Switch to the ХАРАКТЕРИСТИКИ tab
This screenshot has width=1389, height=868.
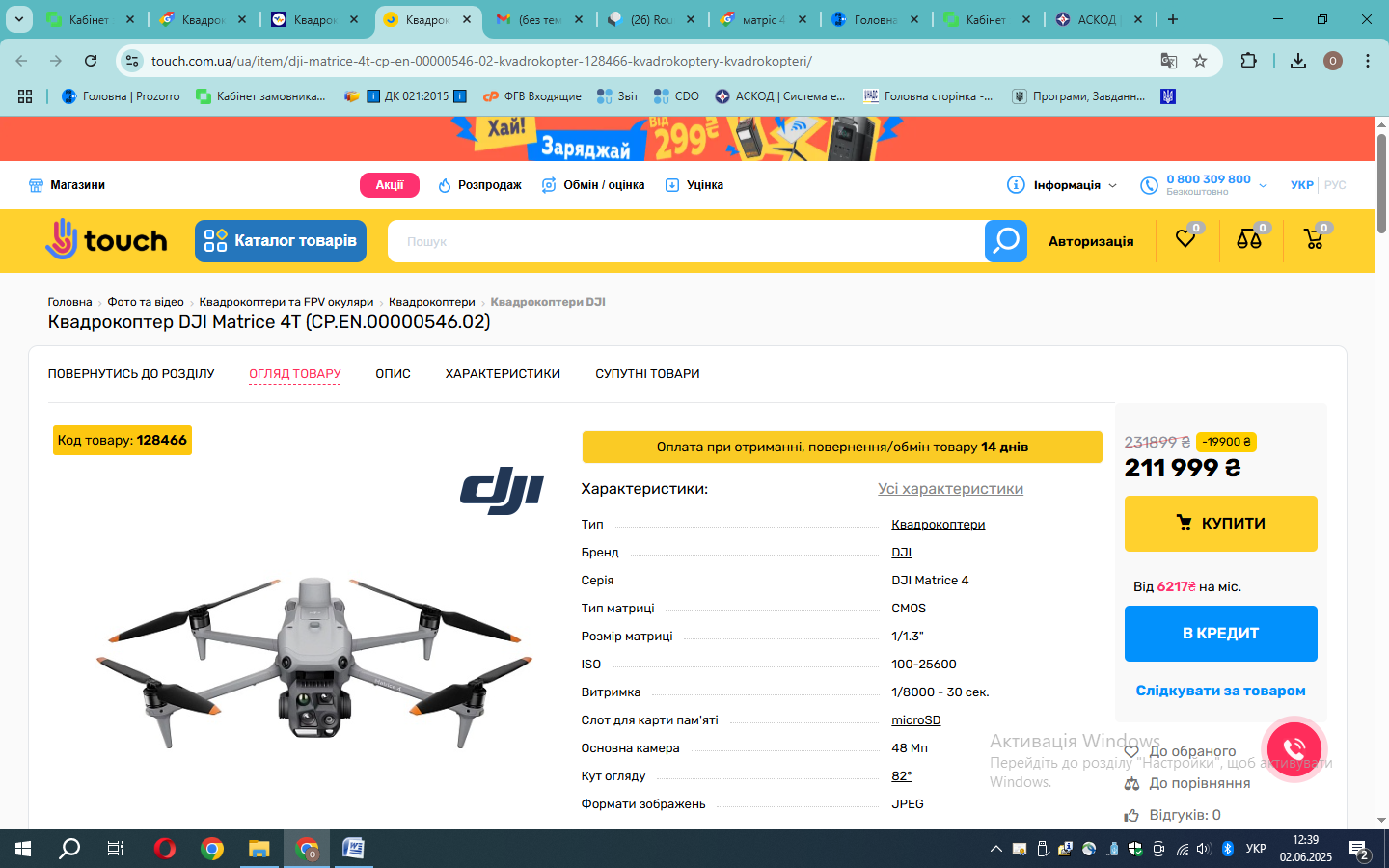(503, 374)
